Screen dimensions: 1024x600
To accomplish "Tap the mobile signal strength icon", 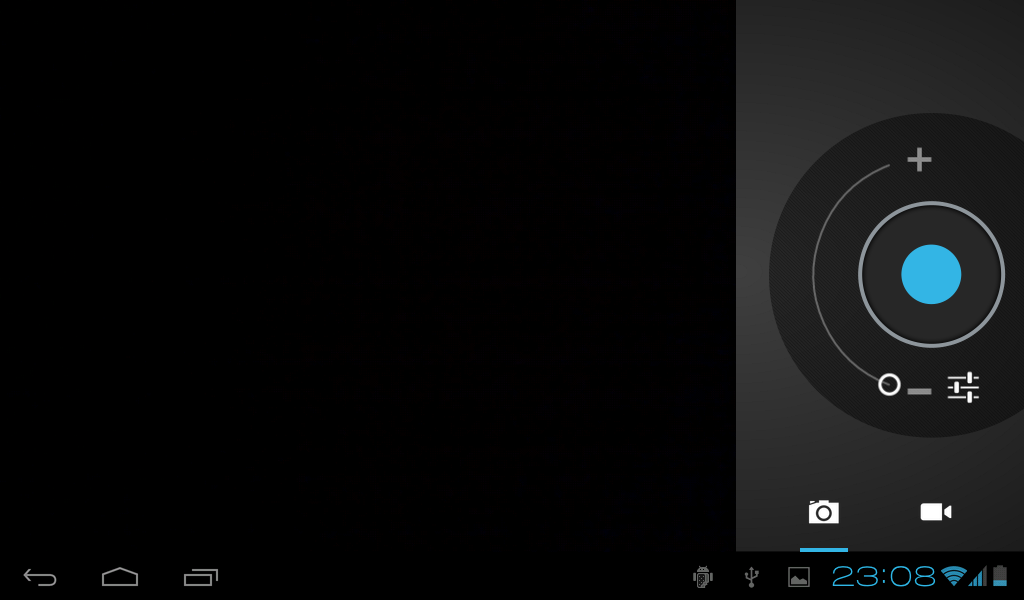I will (x=977, y=576).
